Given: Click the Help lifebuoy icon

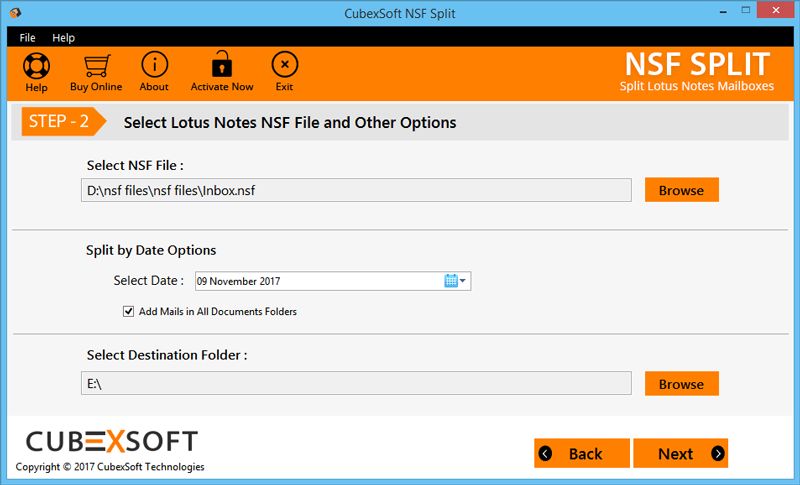Looking at the screenshot, I should tap(36, 66).
